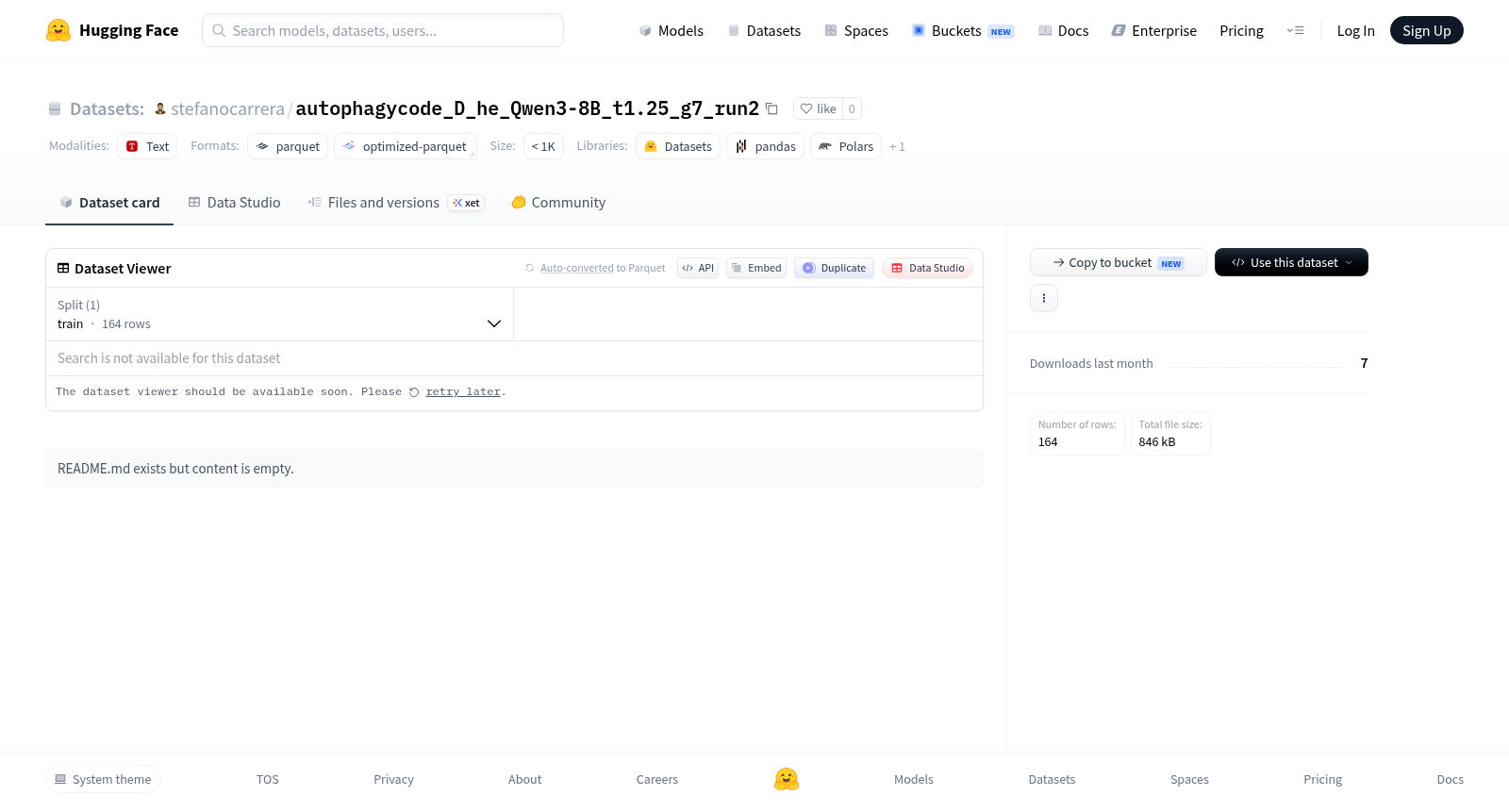Select the pandas library tag
Screen dimensions: 1509x812
point(765,146)
